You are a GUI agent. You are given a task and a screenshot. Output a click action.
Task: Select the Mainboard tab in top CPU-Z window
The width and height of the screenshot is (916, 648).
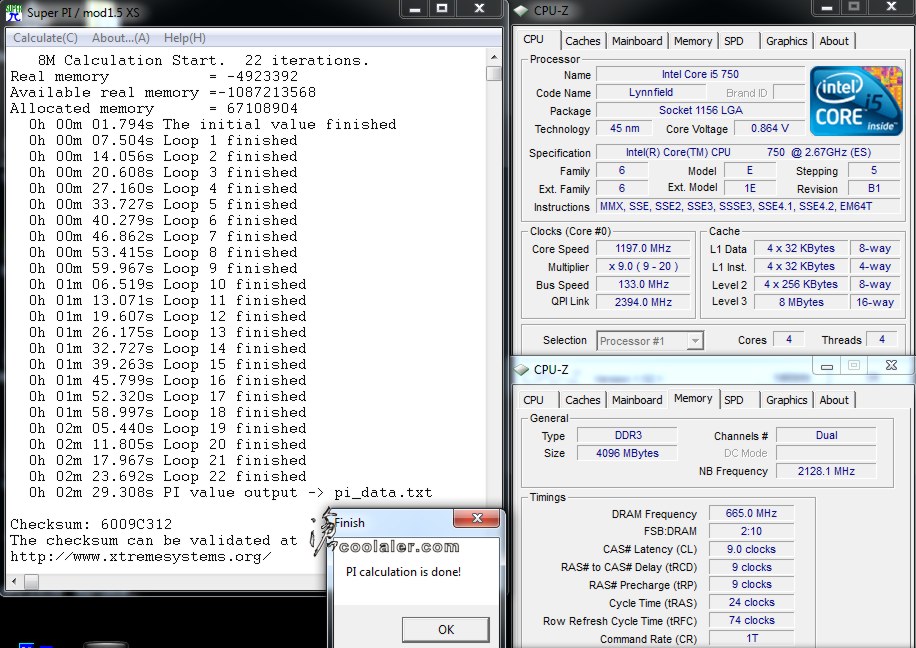tap(637, 41)
